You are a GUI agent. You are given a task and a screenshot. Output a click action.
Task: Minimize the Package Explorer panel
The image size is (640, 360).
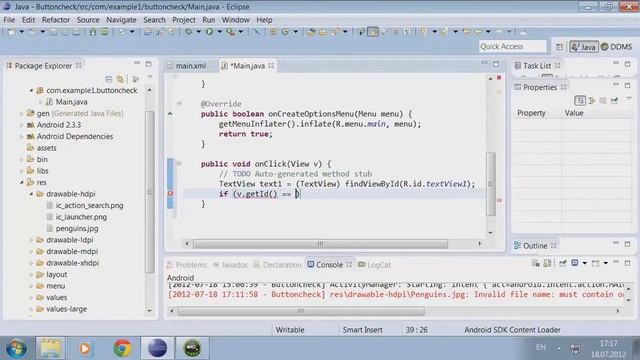tap(137, 63)
